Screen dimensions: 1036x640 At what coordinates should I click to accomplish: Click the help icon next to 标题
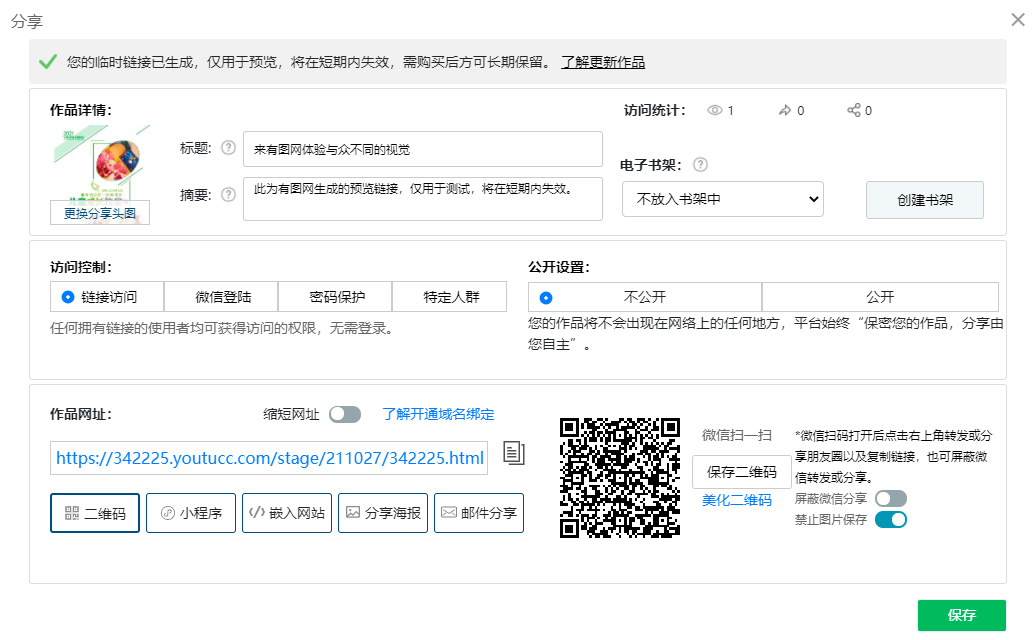pyautogui.click(x=228, y=148)
